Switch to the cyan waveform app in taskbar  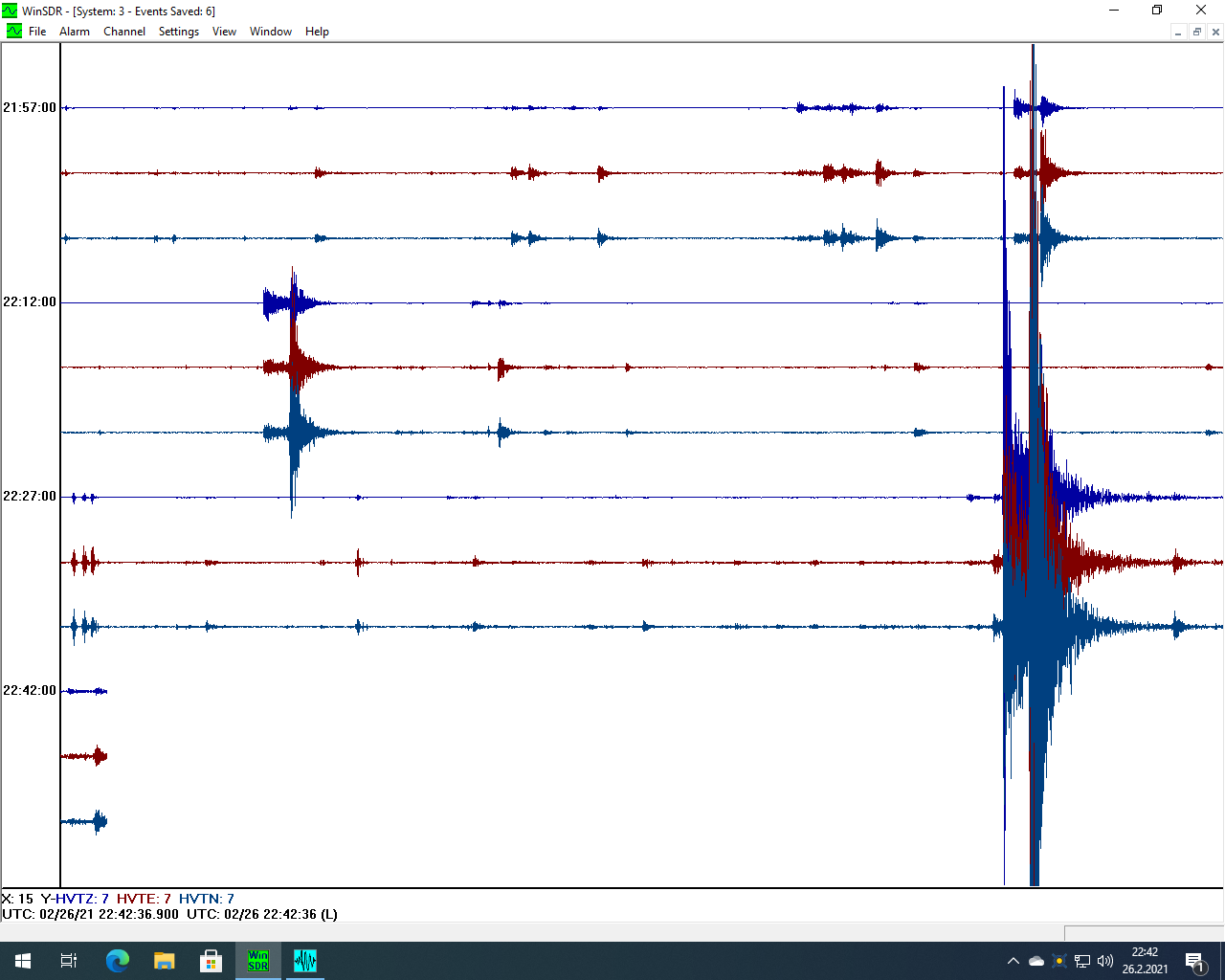pyautogui.click(x=305, y=961)
